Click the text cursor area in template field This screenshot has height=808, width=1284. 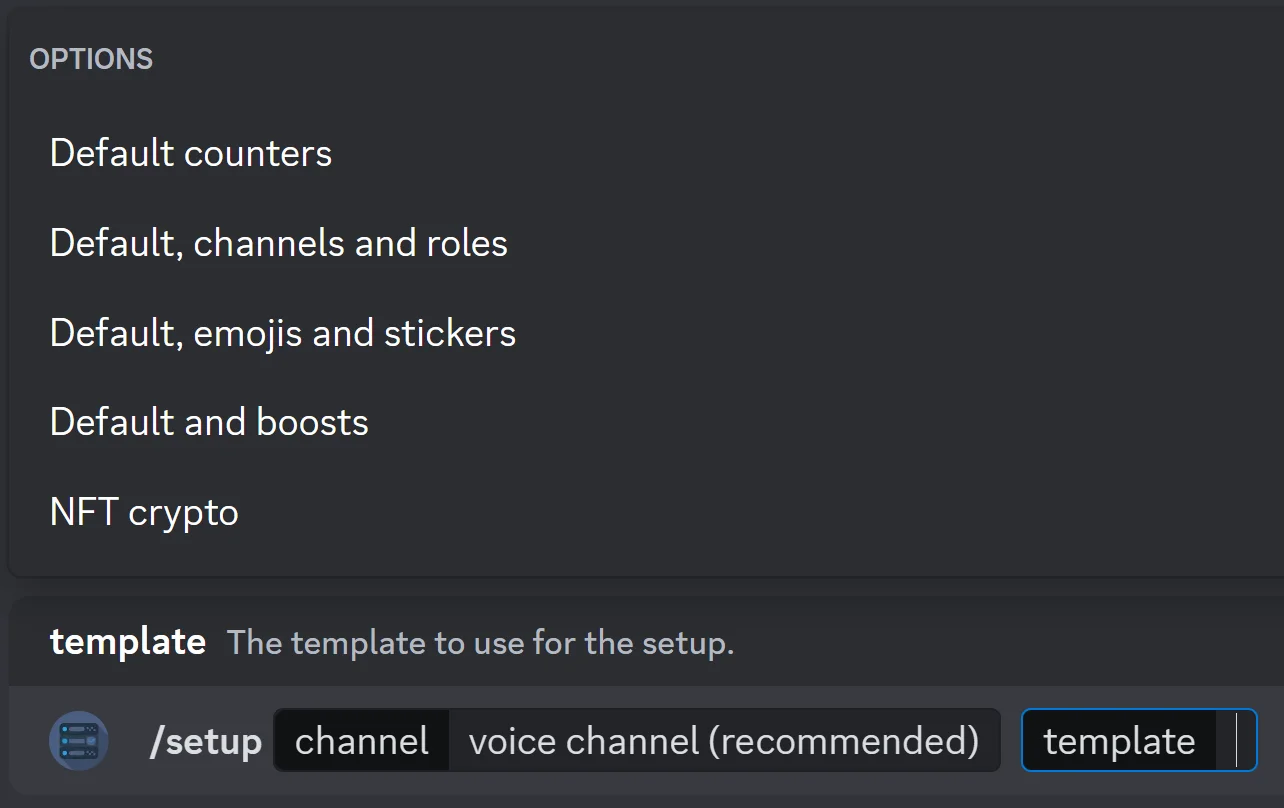click(1238, 741)
